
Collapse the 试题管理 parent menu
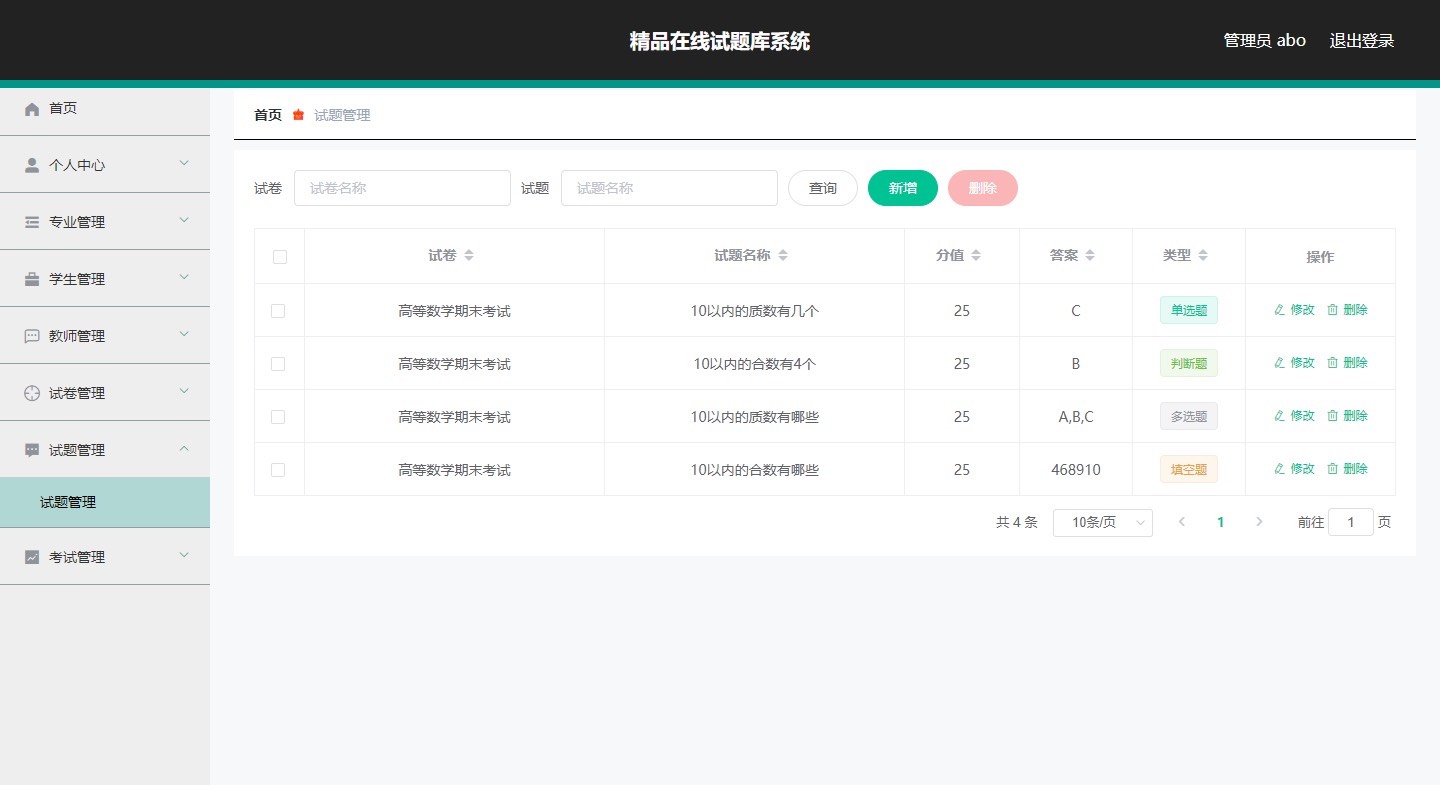click(x=105, y=450)
